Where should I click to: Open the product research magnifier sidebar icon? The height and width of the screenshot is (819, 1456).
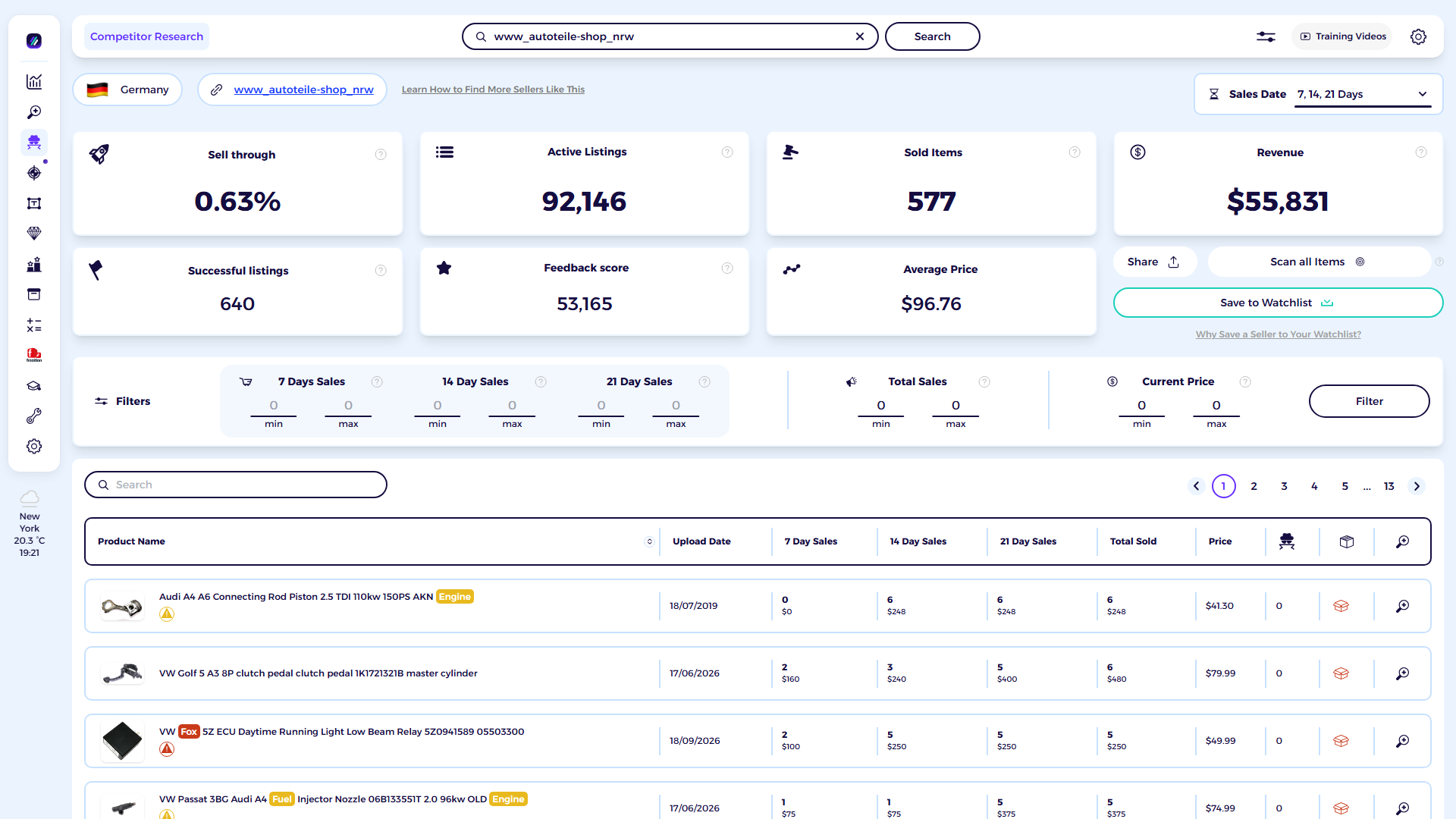34,112
